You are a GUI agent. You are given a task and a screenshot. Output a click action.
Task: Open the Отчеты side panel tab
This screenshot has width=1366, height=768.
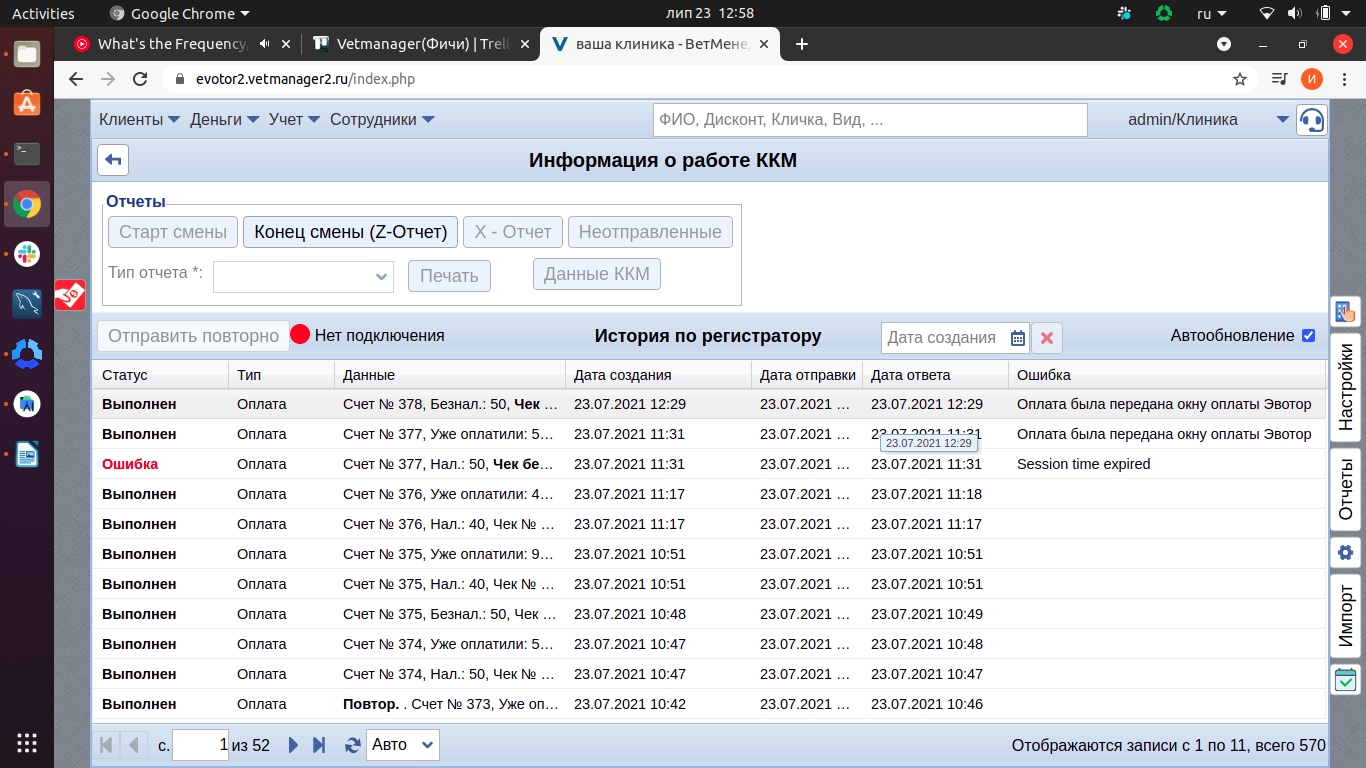(1345, 486)
